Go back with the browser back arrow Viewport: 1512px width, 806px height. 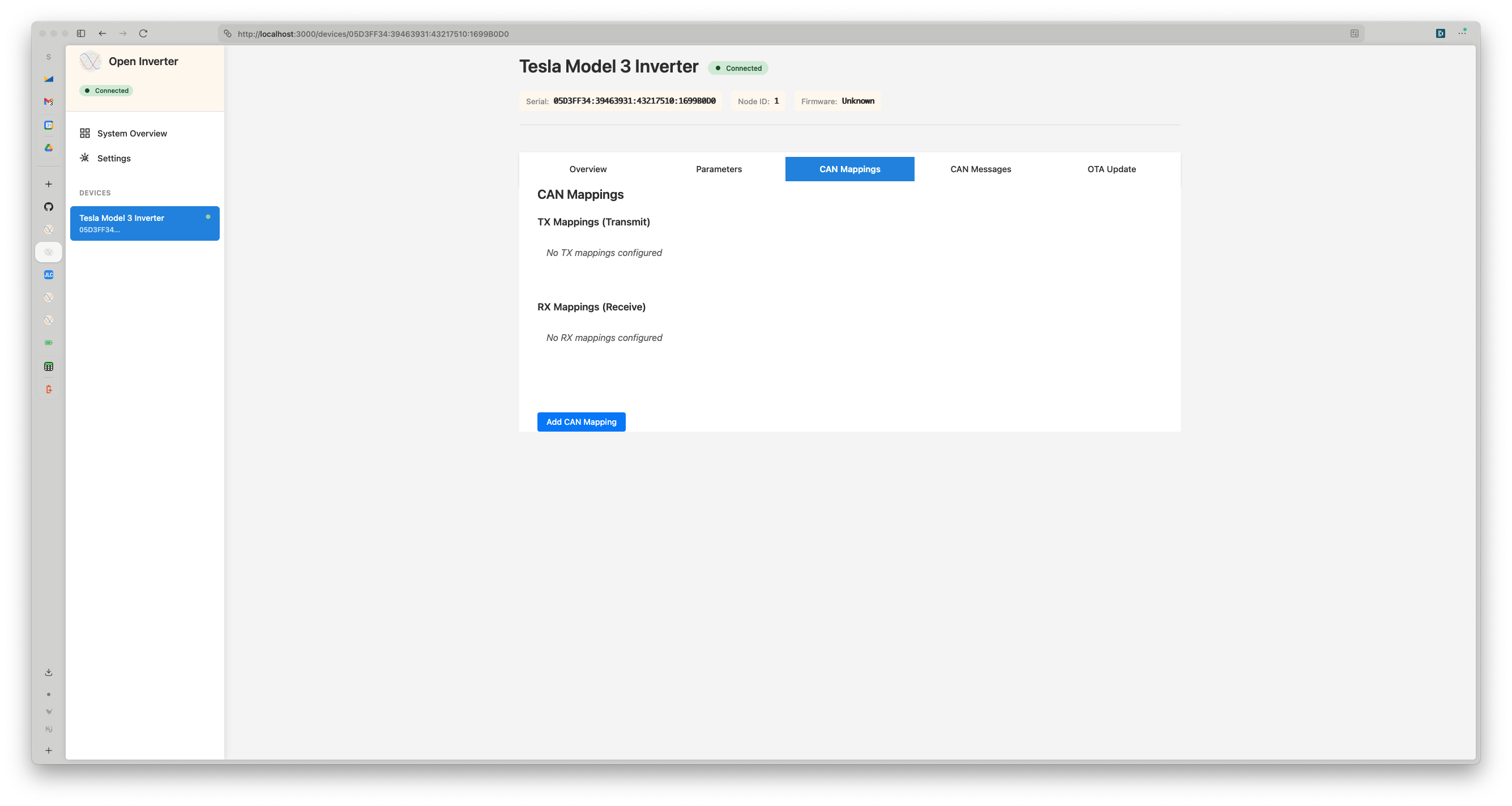[102, 33]
